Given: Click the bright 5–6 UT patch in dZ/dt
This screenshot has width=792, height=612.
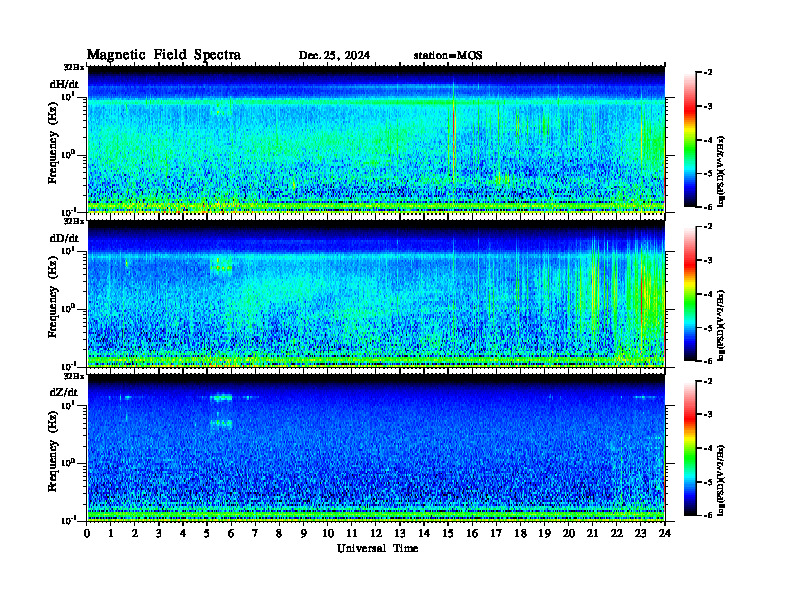Looking at the screenshot, I should coord(221,397).
